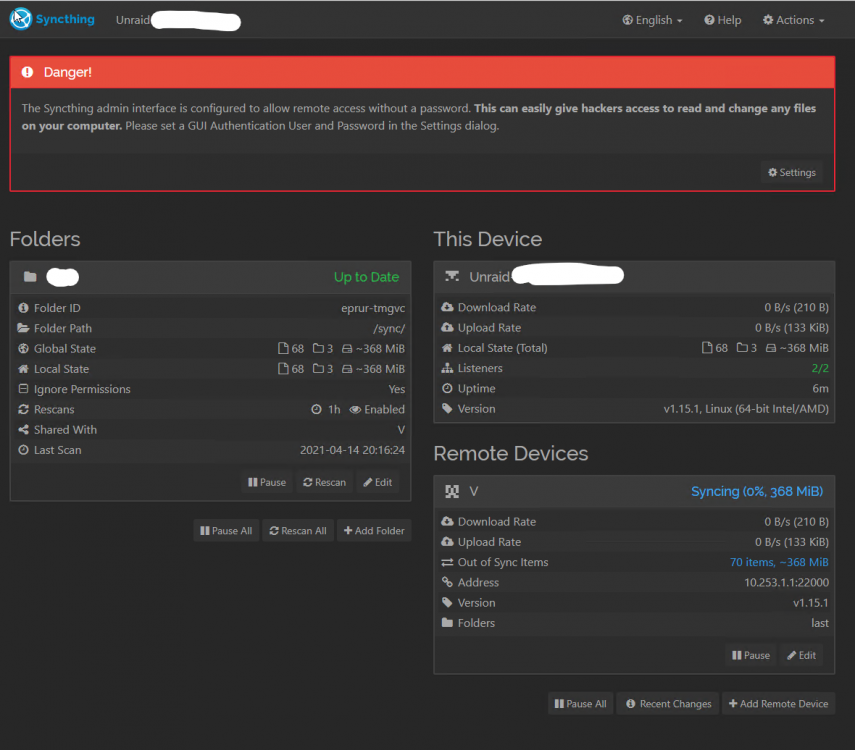855x750 pixels.
Task: Click the Rescans refresh icon
Action: [x=23, y=409]
